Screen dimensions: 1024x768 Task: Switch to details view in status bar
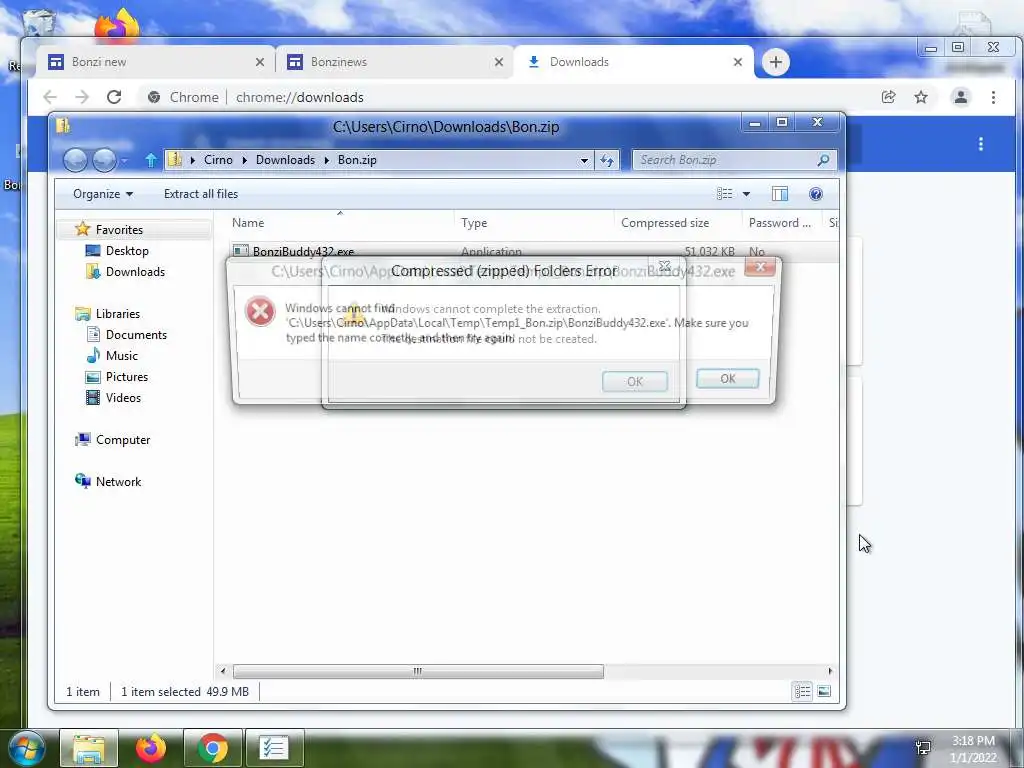tap(803, 691)
